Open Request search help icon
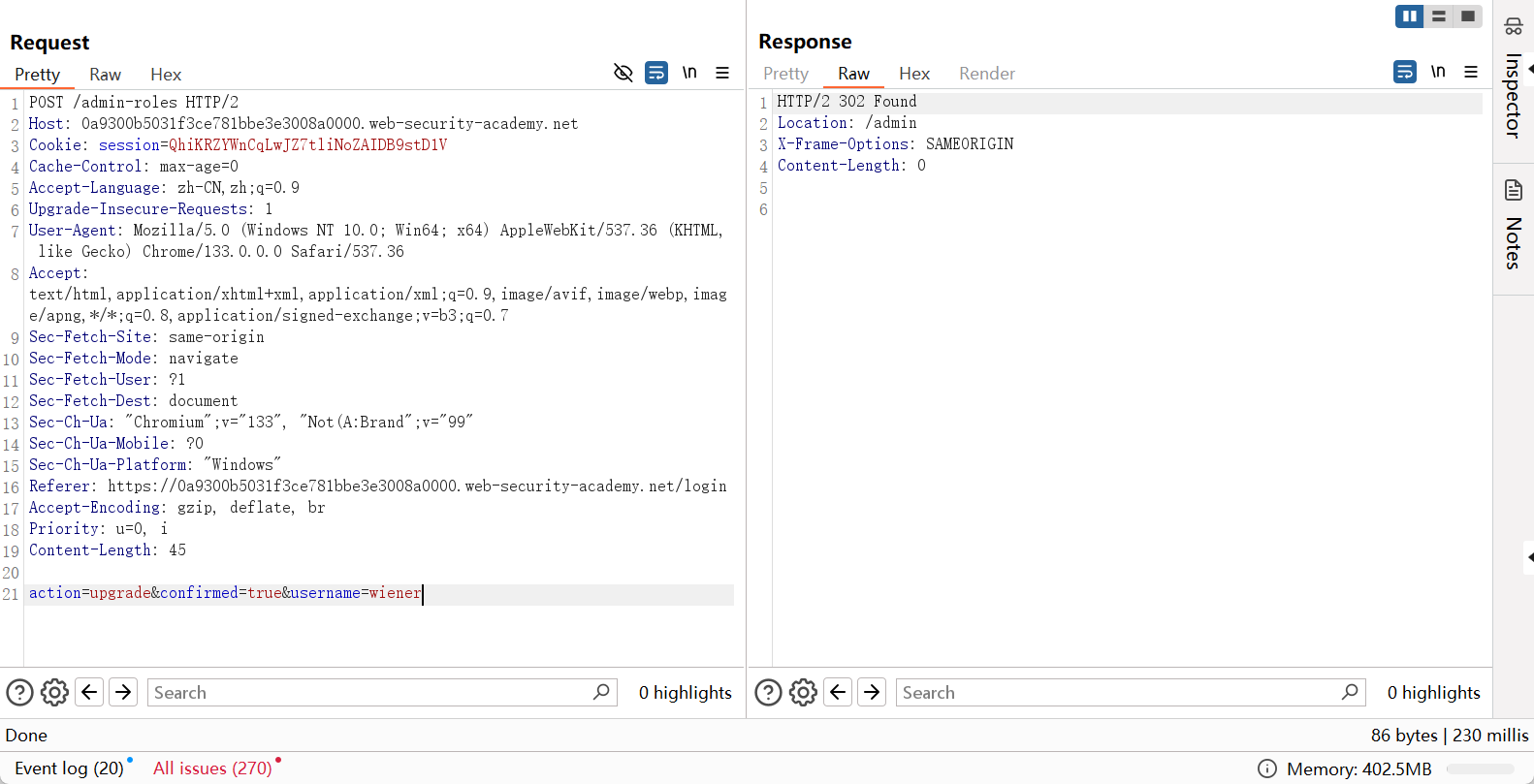 [x=19, y=692]
